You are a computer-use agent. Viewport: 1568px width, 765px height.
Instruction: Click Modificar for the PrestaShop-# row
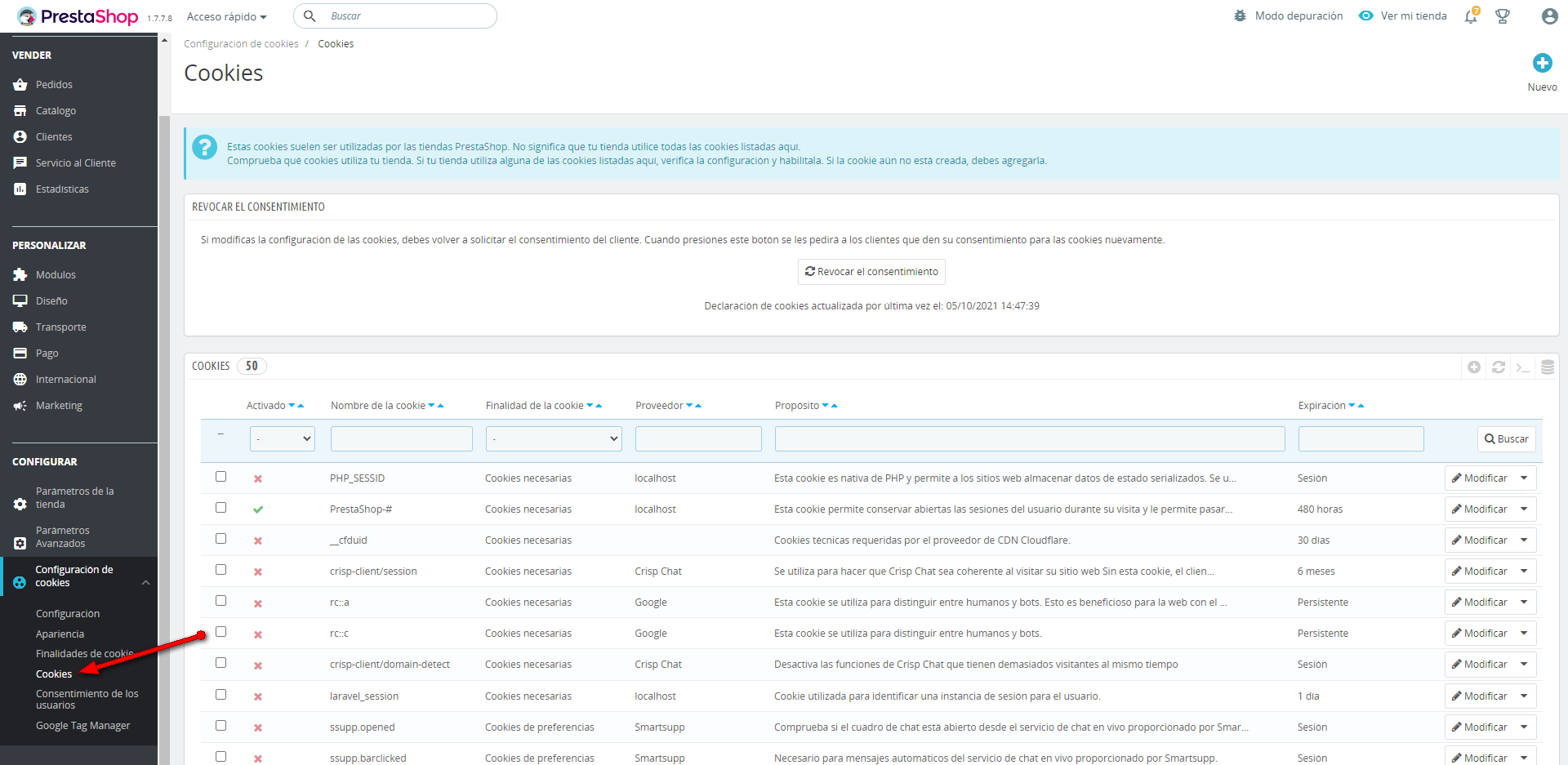point(1480,509)
